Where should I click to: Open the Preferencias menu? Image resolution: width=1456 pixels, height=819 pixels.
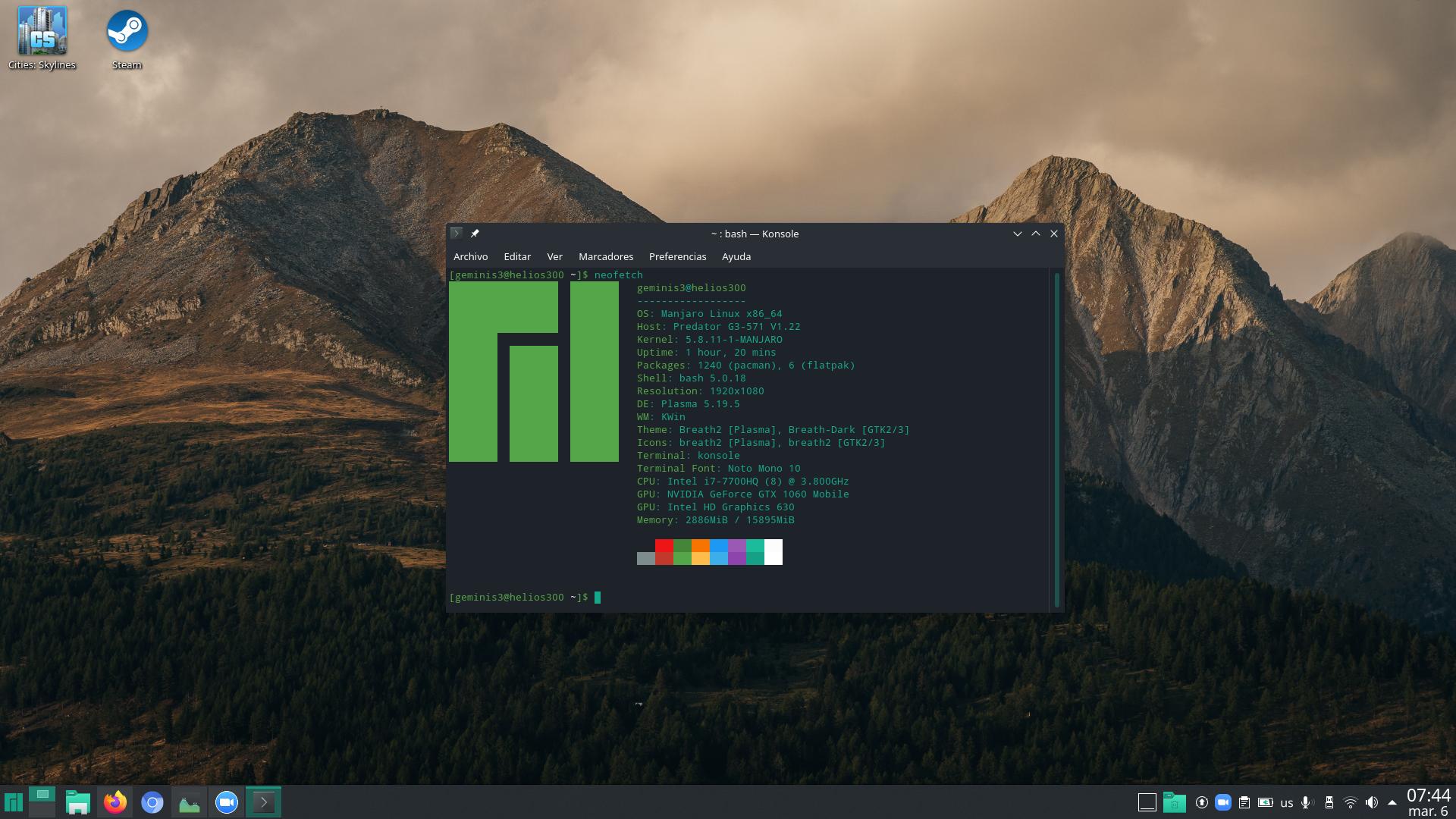click(x=677, y=256)
